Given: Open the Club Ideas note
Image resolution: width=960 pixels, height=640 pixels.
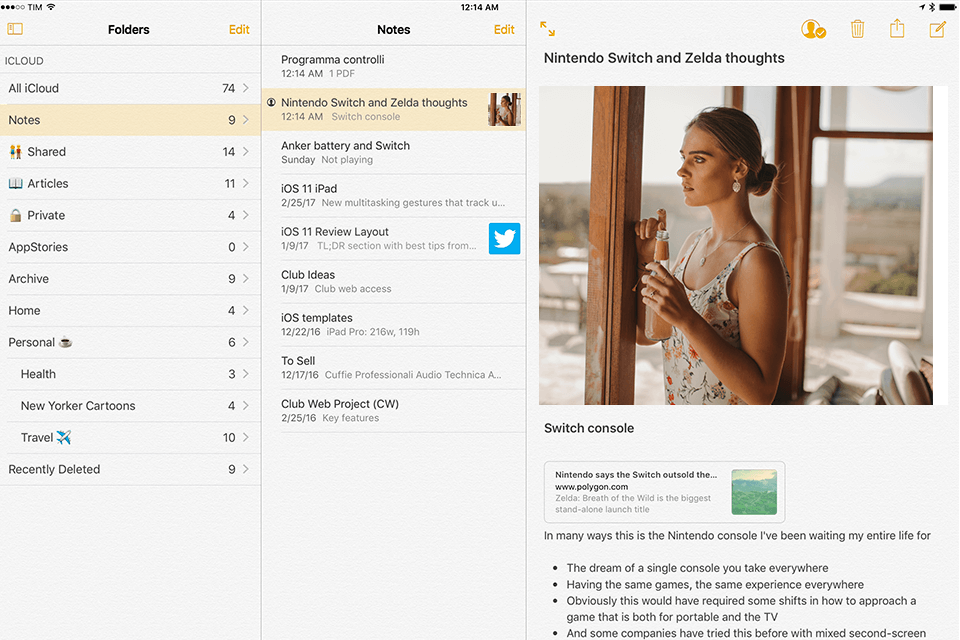Looking at the screenshot, I should (x=394, y=282).
